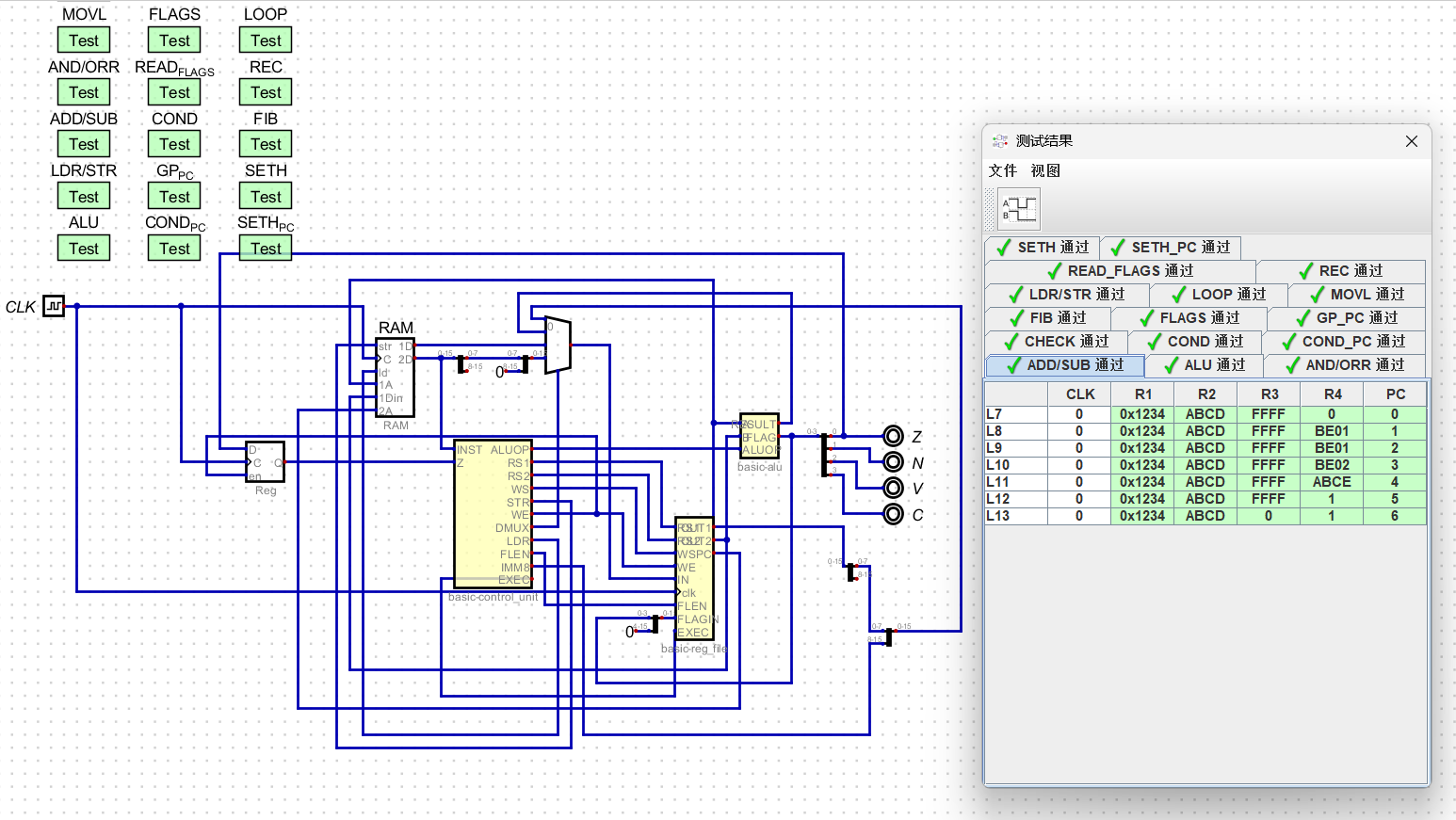
Task: Click Test under GP PC
Action: coord(174,197)
